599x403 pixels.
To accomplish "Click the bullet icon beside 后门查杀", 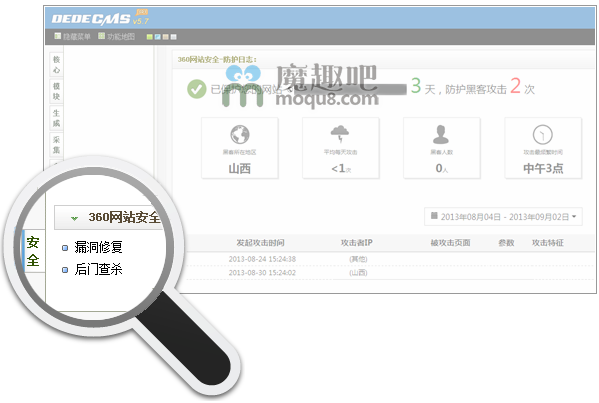I will (65, 270).
